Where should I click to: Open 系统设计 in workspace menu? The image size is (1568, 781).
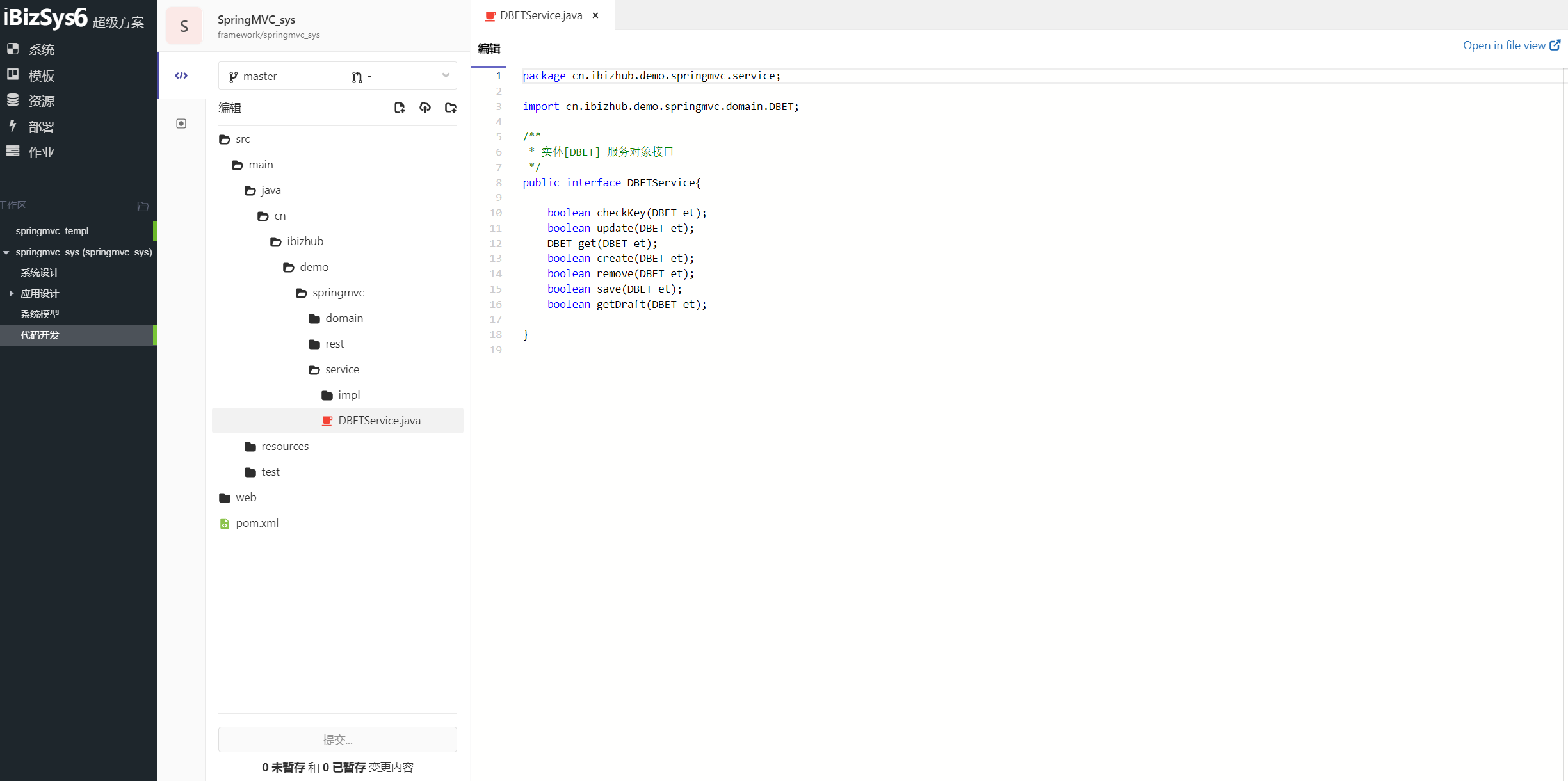[40, 273]
